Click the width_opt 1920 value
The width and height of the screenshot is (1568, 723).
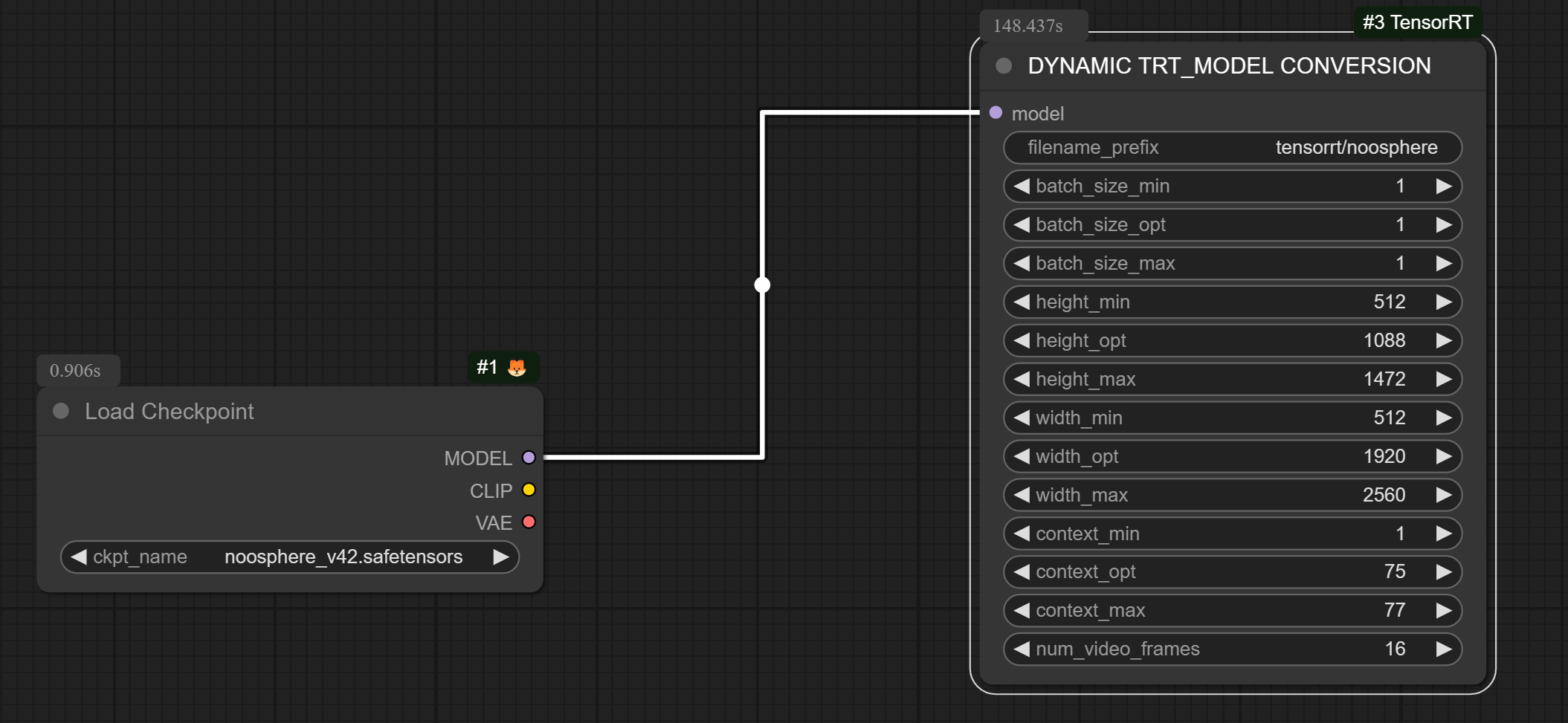pyautogui.click(x=1384, y=456)
